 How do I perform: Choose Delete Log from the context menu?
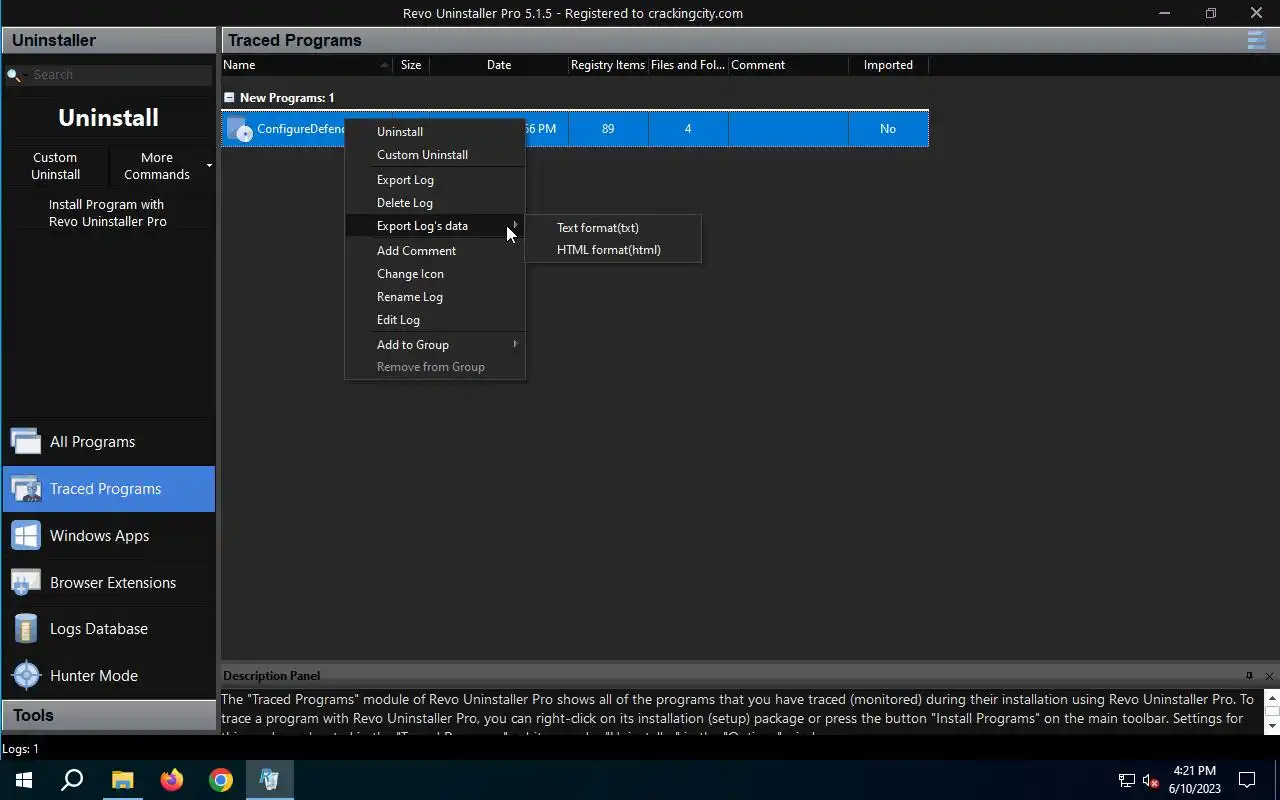pyautogui.click(x=435, y=203)
